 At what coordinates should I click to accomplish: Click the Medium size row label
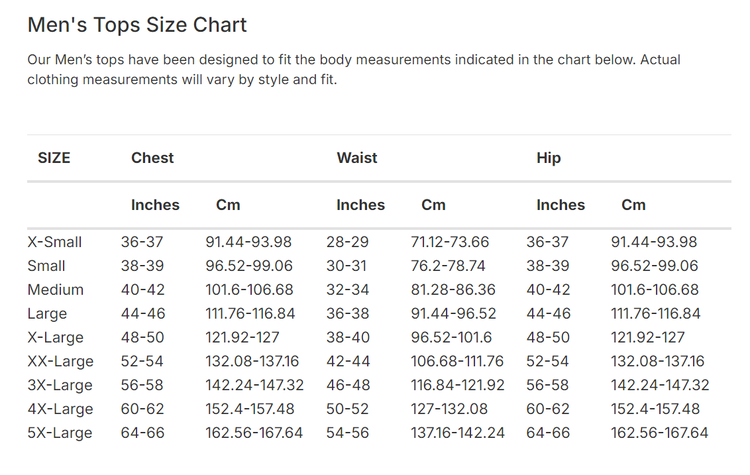(56, 290)
